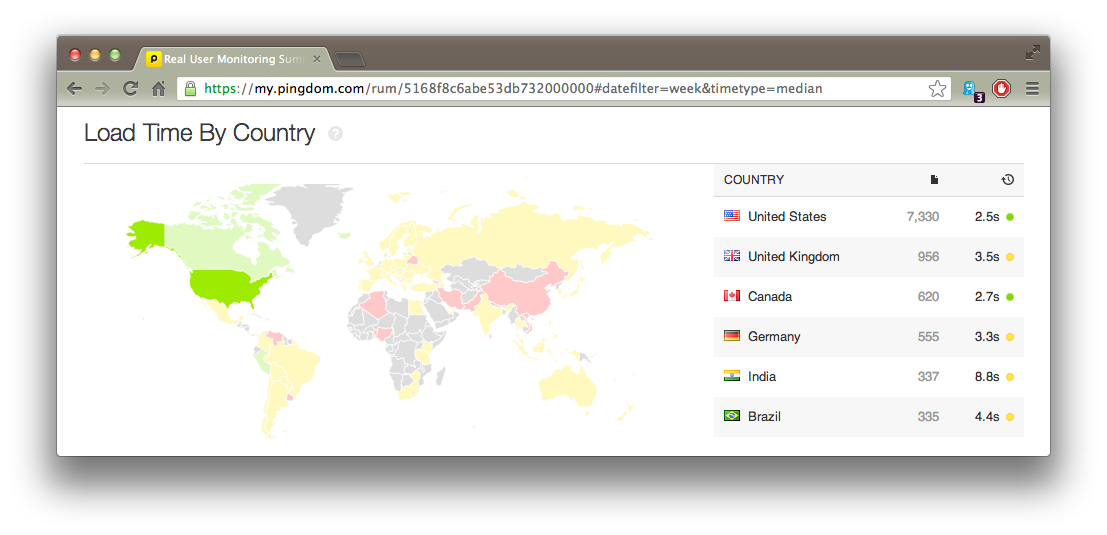This screenshot has height=535, width=1107.
Task: Select the Brazil row label
Action: point(764,416)
